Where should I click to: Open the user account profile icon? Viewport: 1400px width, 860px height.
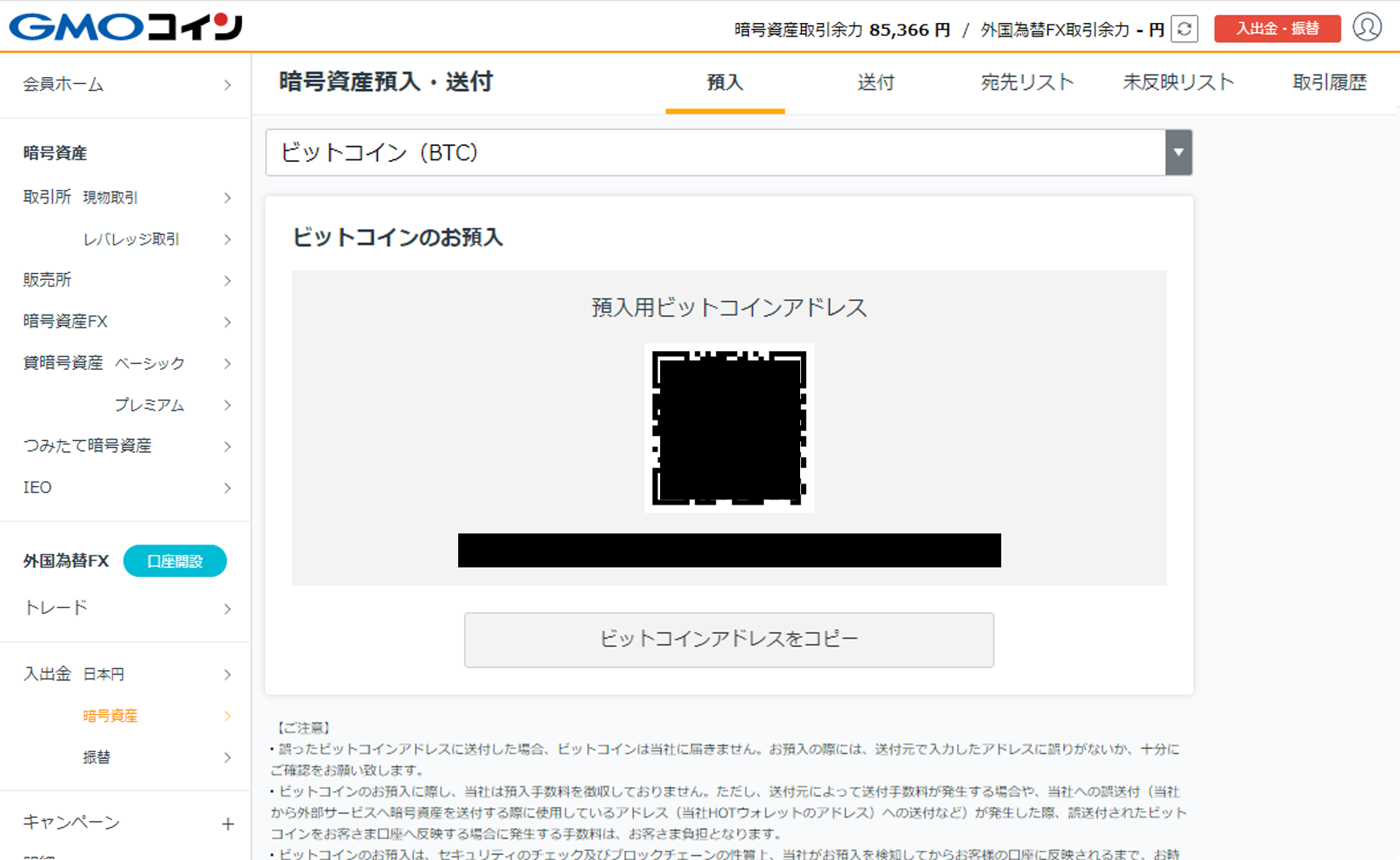point(1367,27)
